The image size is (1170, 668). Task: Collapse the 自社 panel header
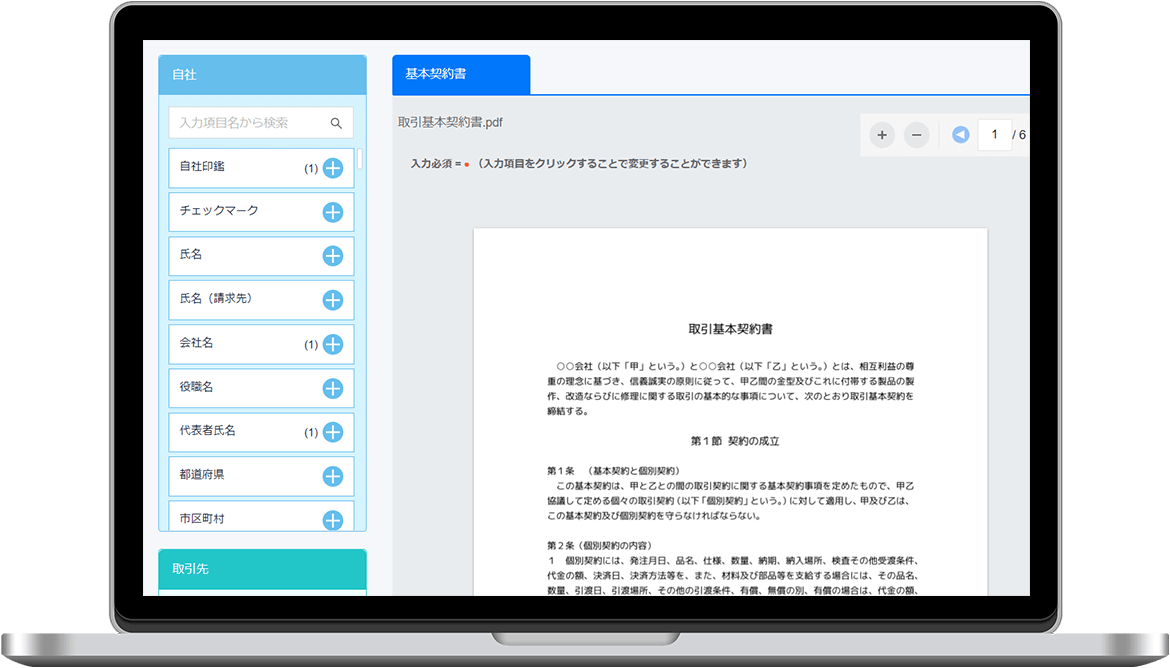click(x=262, y=75)
